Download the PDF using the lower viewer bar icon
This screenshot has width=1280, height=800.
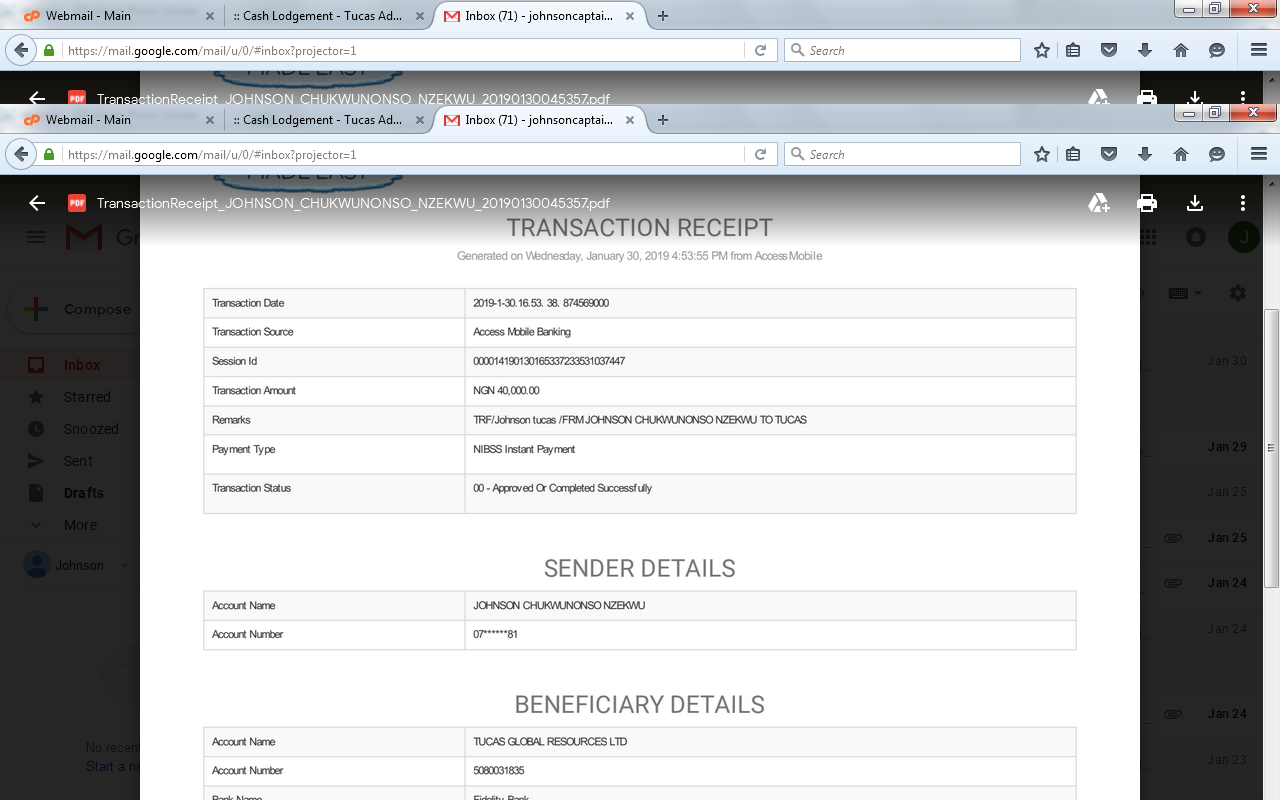coord(1195,203)
